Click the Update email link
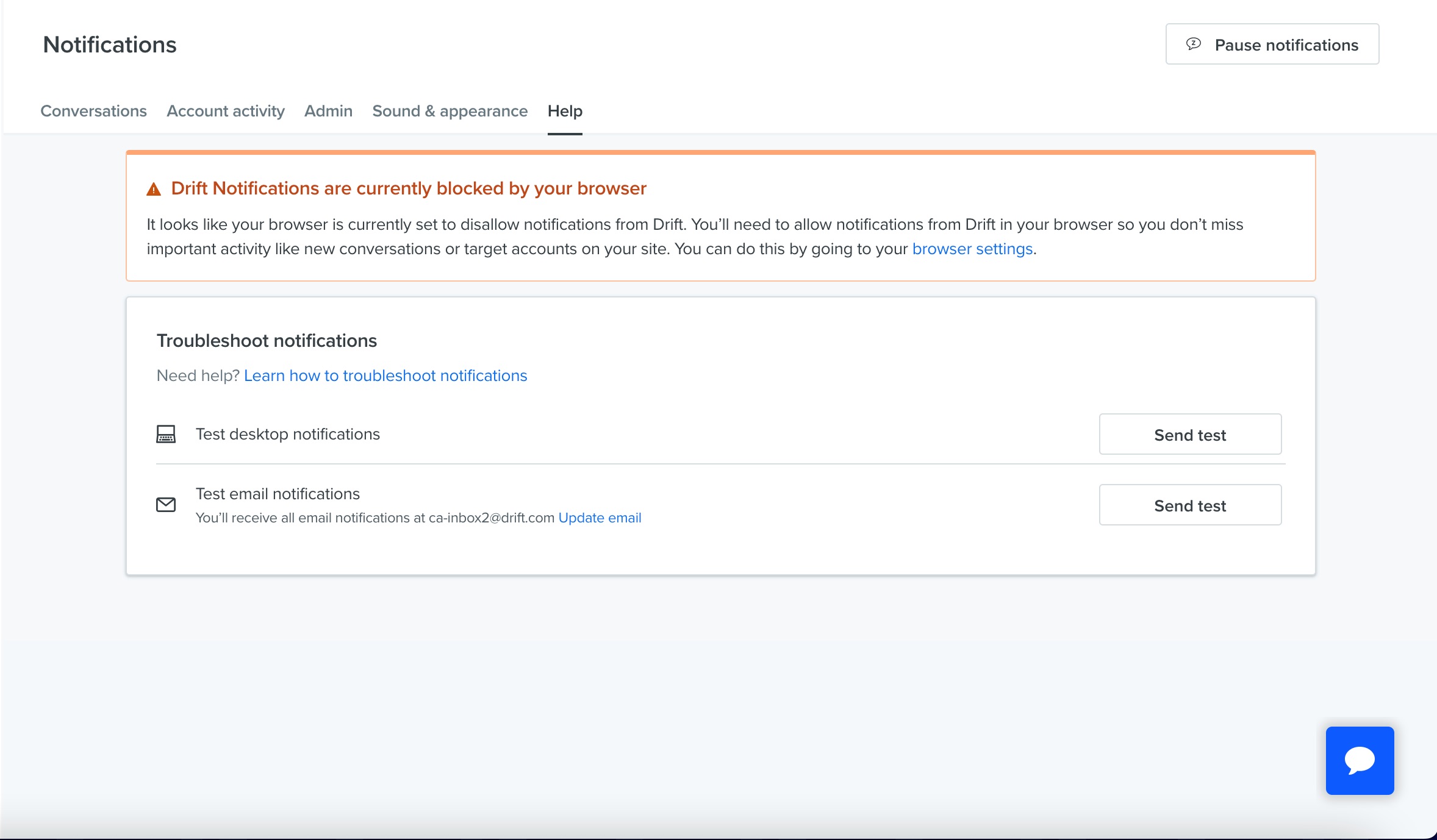 click(600, 518)
